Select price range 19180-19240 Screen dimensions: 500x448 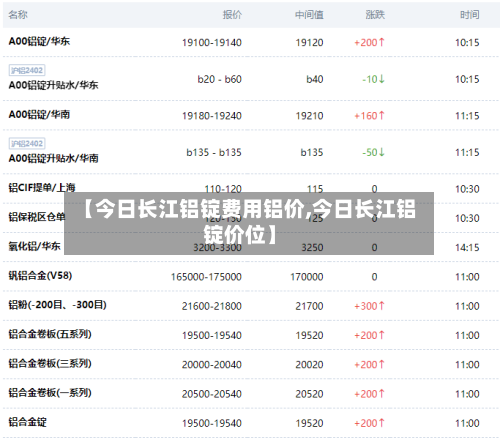pos(212,116)
